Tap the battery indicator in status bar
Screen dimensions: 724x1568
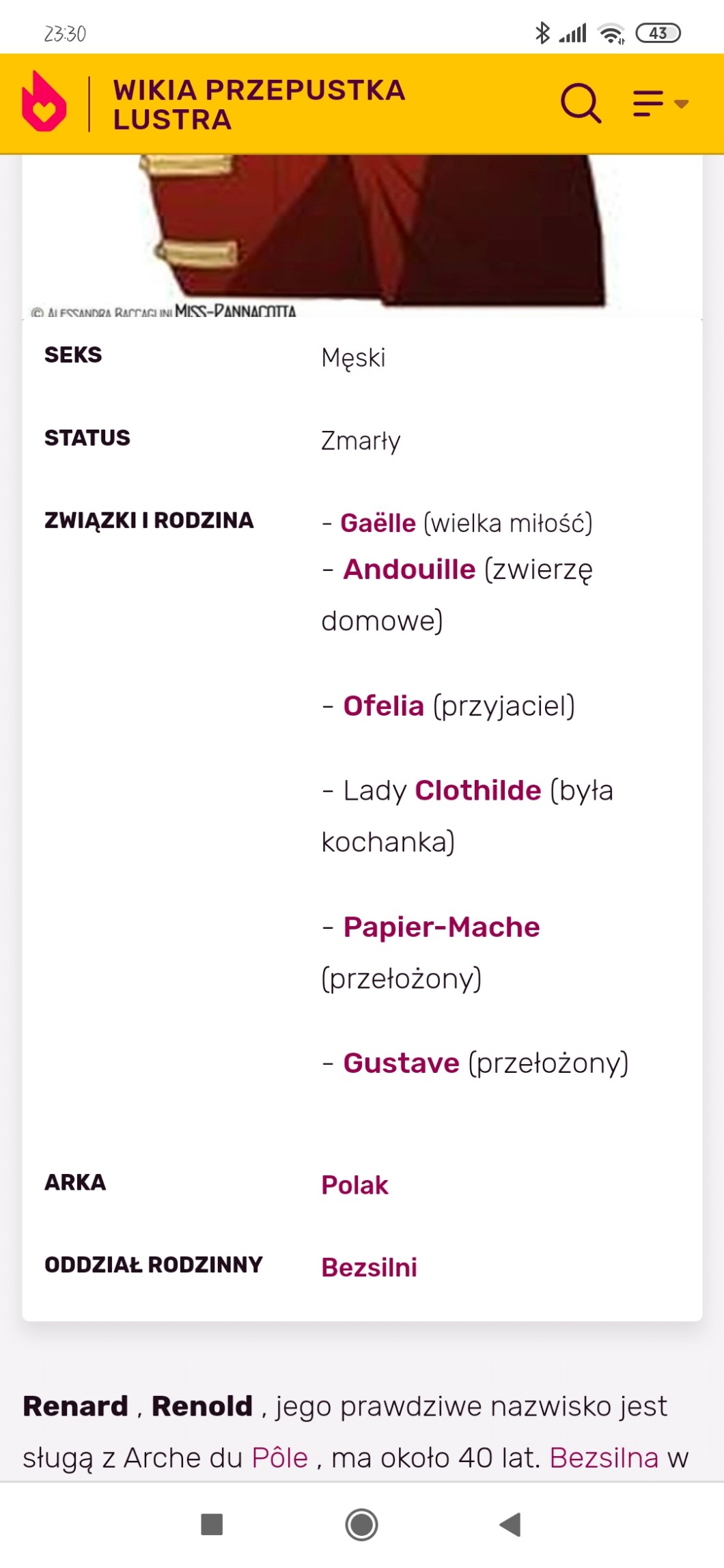(x=658, y=33)
